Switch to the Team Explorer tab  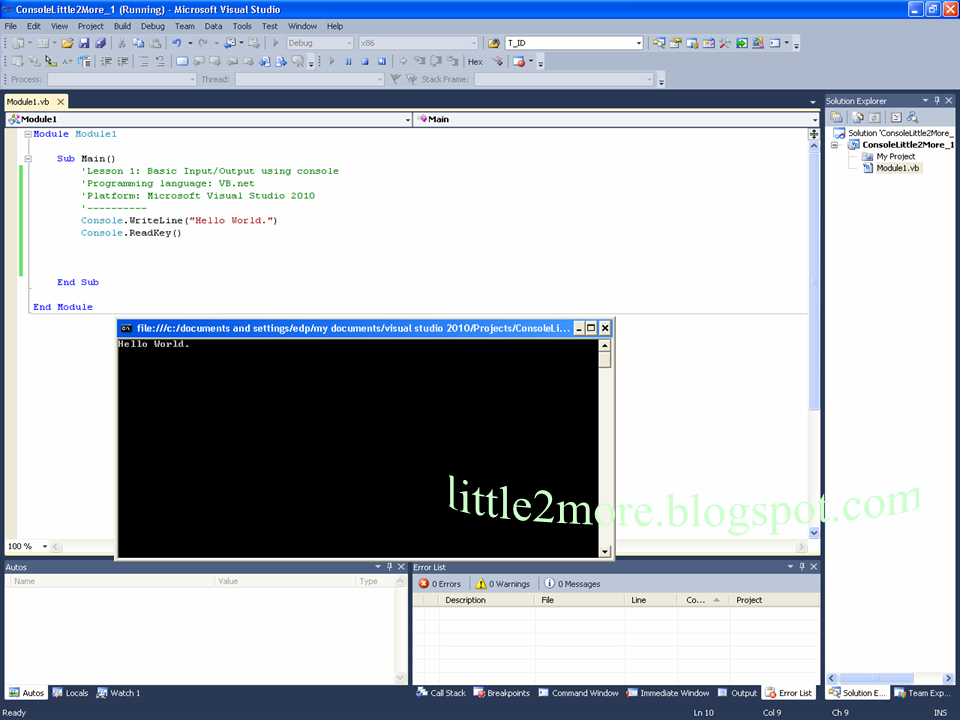tap(923, 693)
